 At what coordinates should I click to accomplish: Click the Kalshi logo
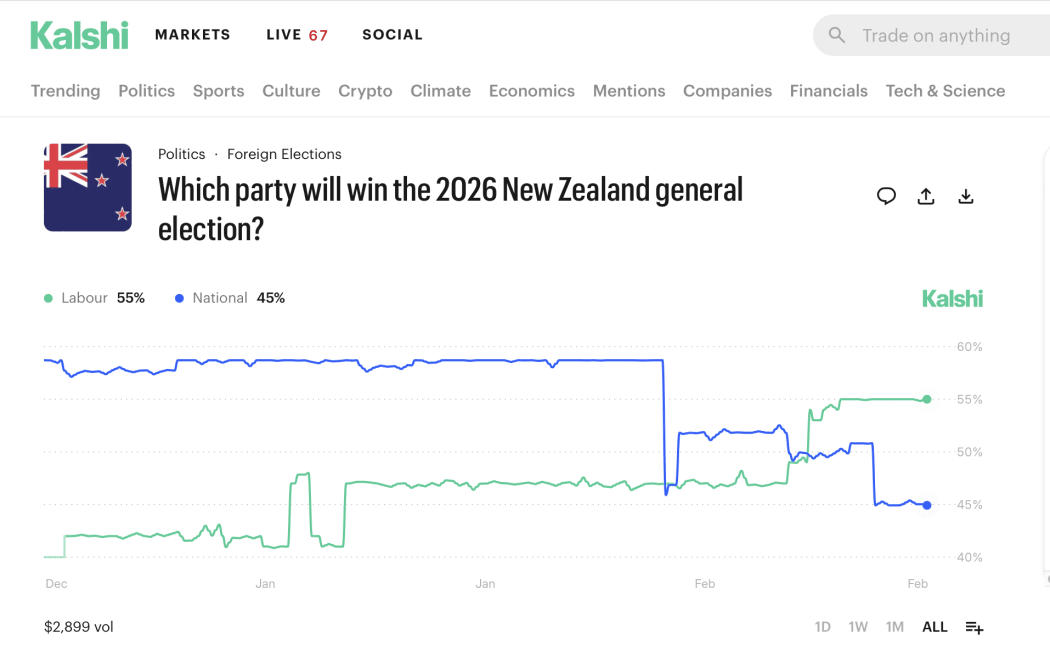coord(79,34)
